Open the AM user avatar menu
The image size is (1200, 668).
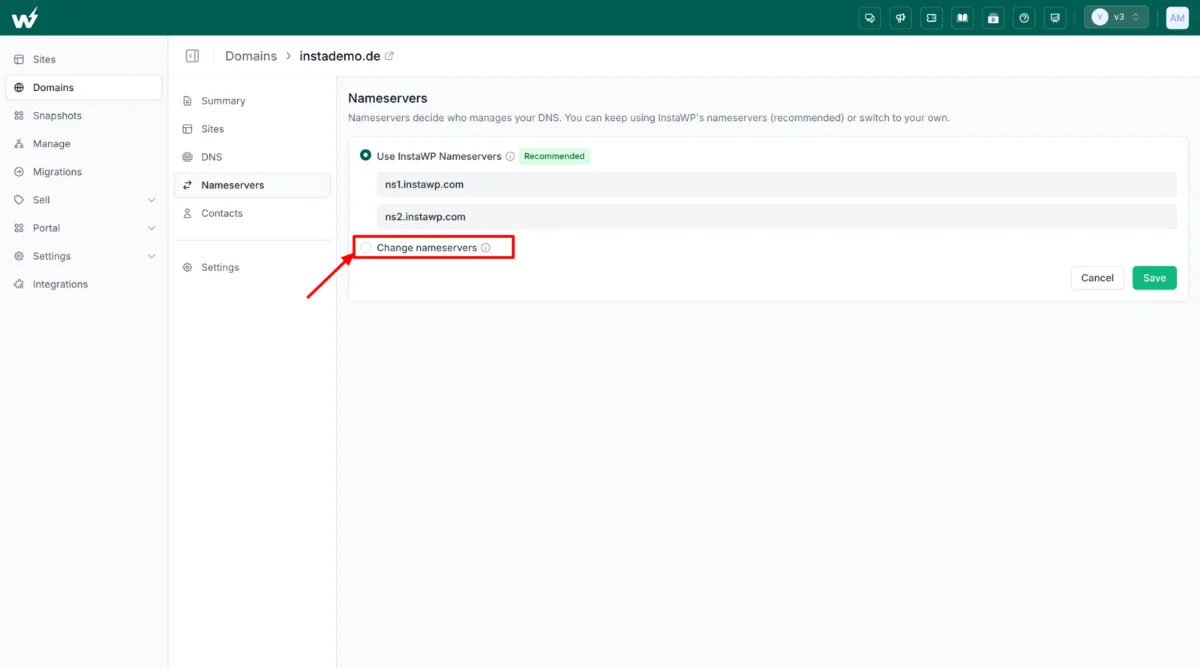1177,17
